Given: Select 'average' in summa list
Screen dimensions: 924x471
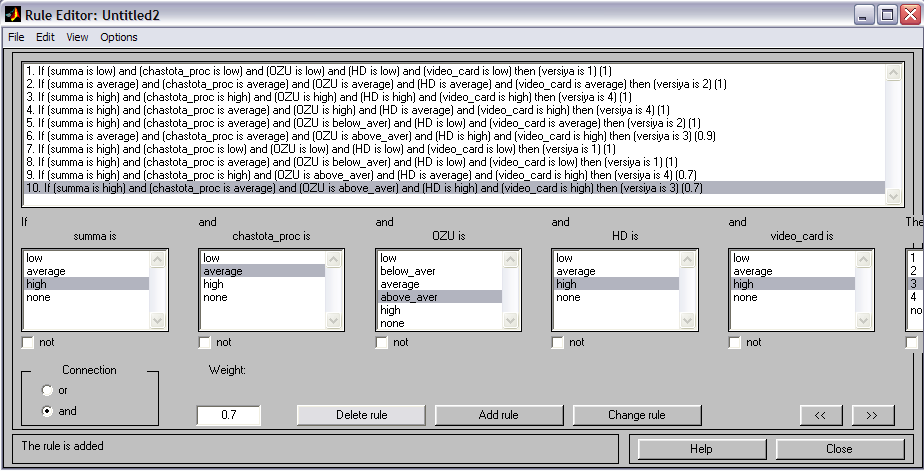Looking at the screenshot, I should click(86, 271).
